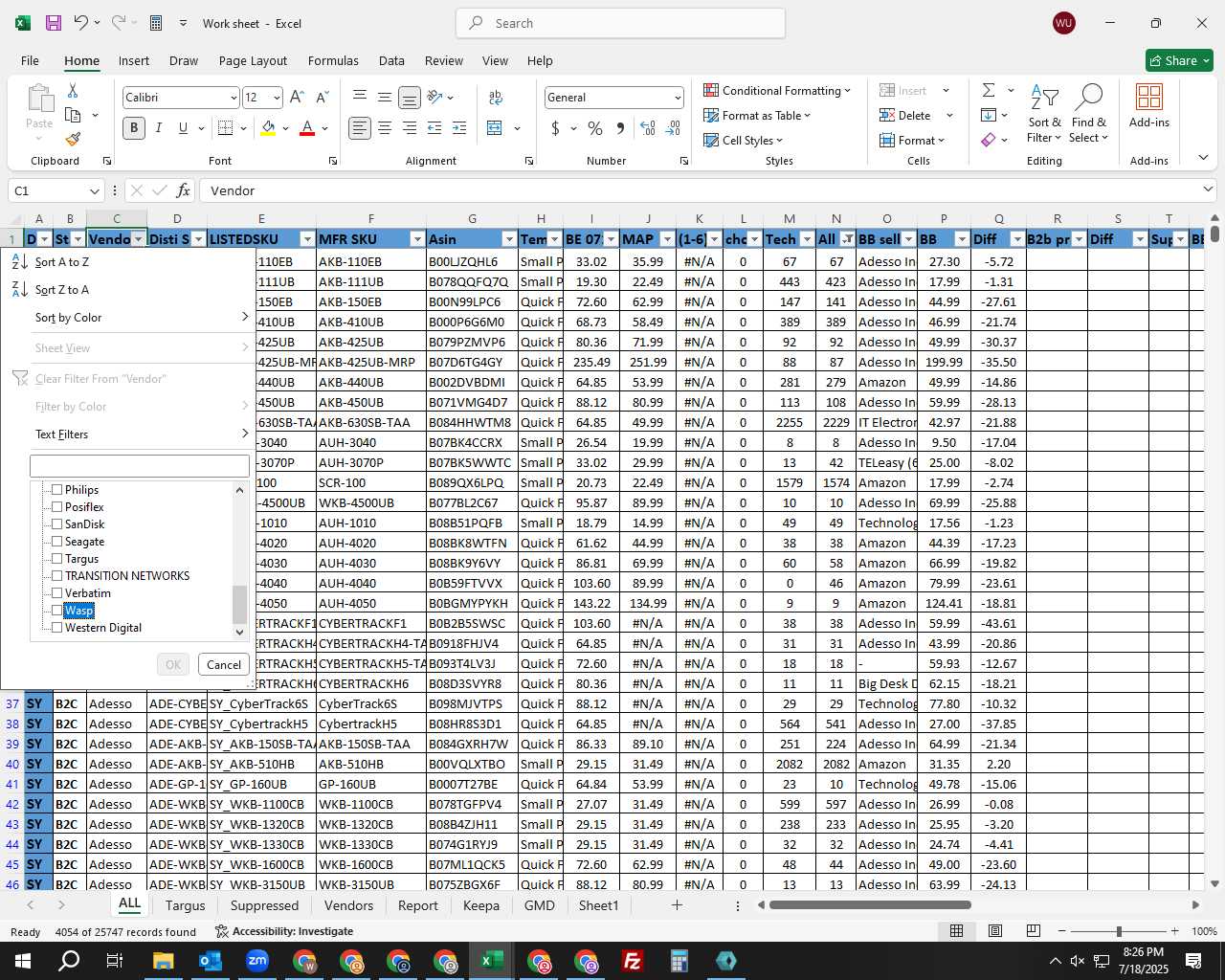Open the font size dropdown
The width and height of the screenshot is (1225, 980).
click(277, 98)
